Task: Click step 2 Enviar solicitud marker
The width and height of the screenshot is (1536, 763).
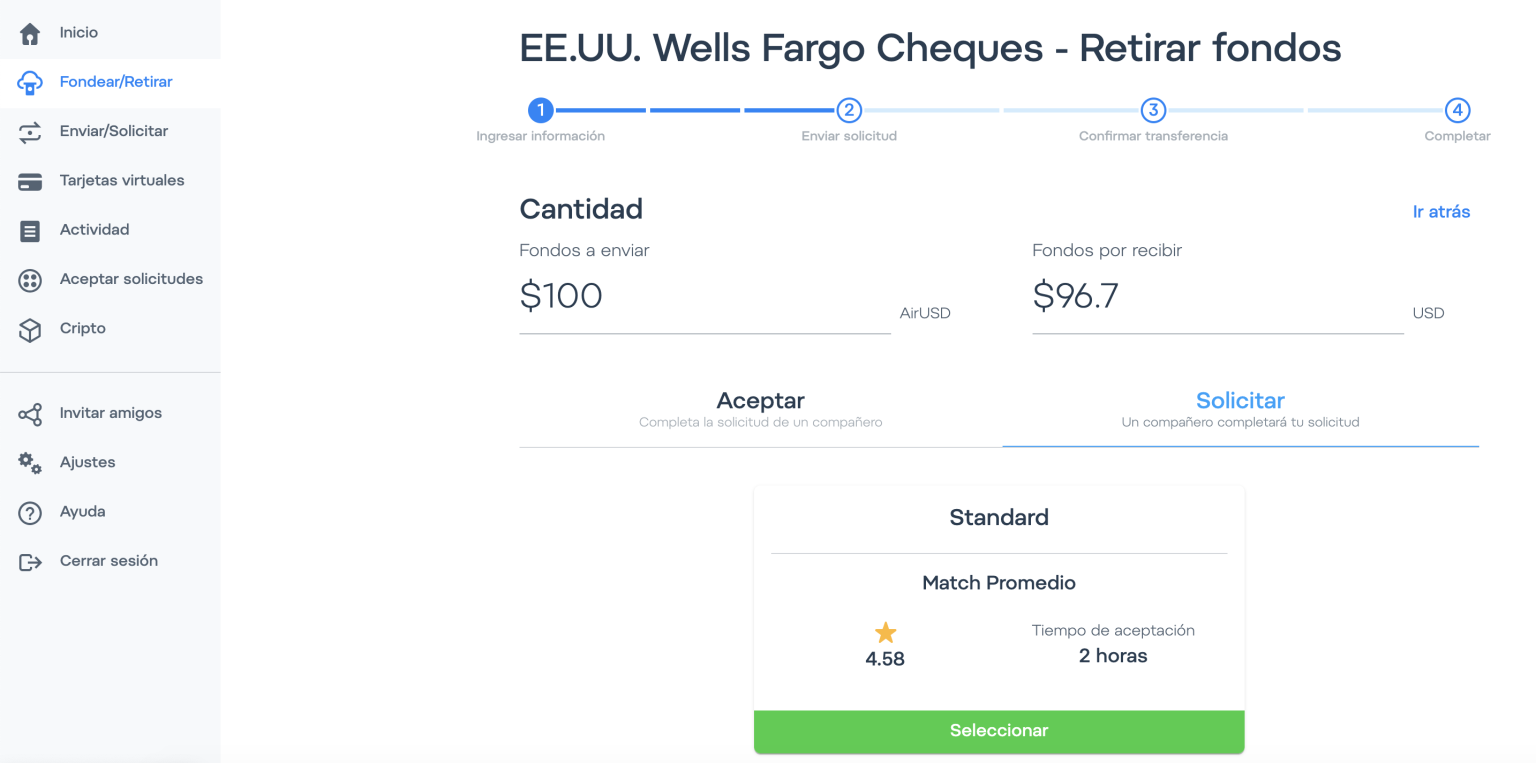Action: (x=848, y=110)
